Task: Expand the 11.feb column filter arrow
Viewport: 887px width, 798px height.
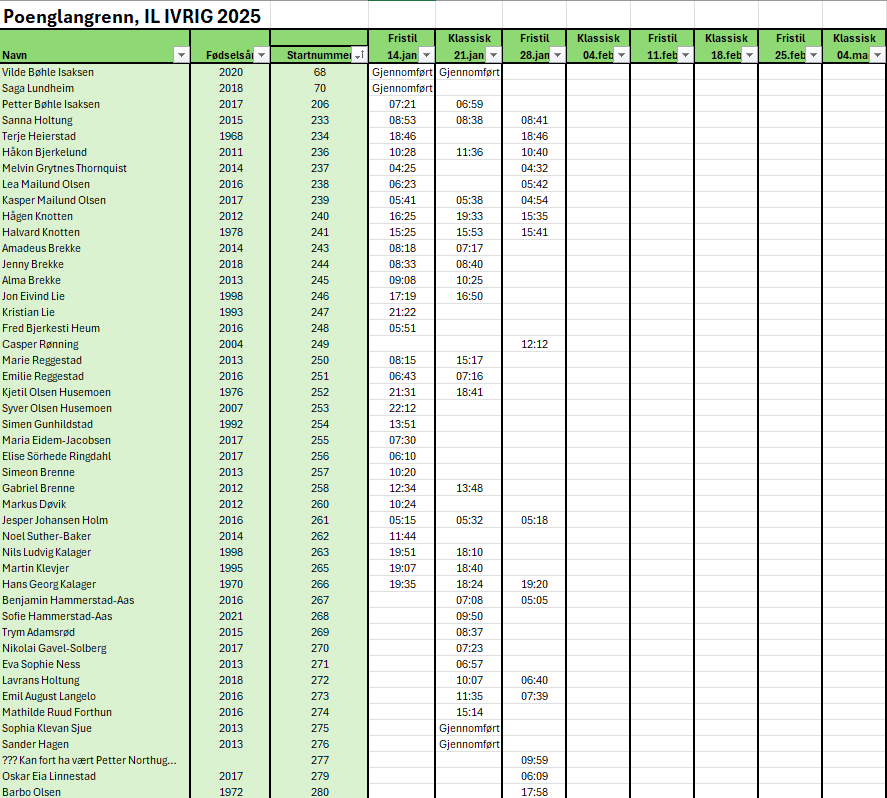Action: coord(684,56)
